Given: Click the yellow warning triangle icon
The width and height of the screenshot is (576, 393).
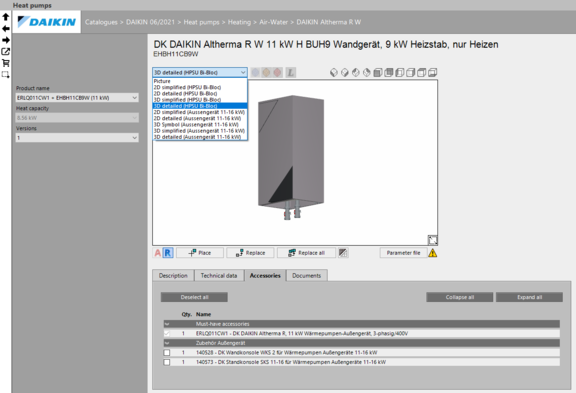Looking at the screenshot, I should point(432,253).
